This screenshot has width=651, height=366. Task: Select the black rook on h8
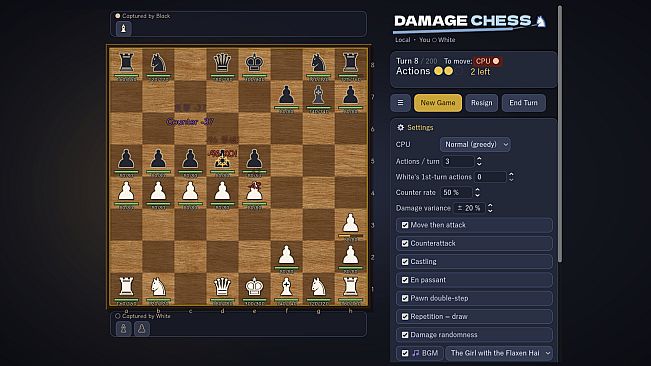(x=350, y=63)
